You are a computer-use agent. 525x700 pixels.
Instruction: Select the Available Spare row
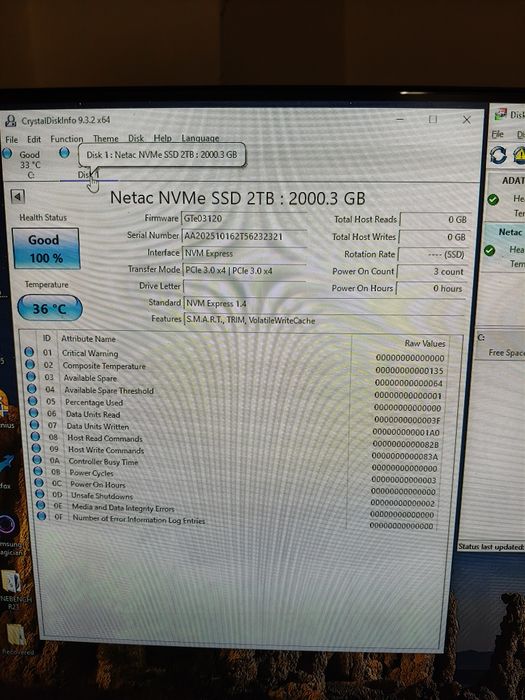click(x=236, y=379)
